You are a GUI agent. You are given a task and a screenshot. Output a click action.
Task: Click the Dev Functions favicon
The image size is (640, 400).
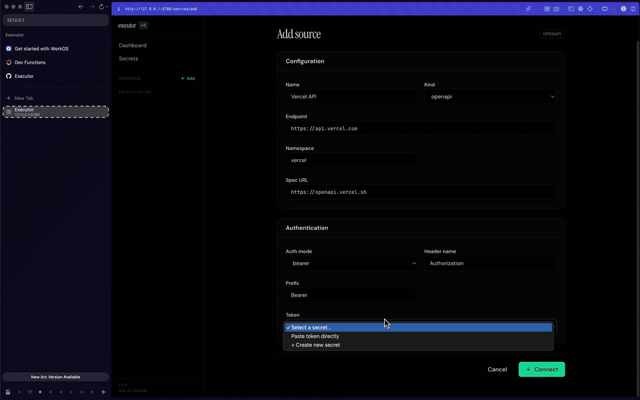(x=9, y=62)
